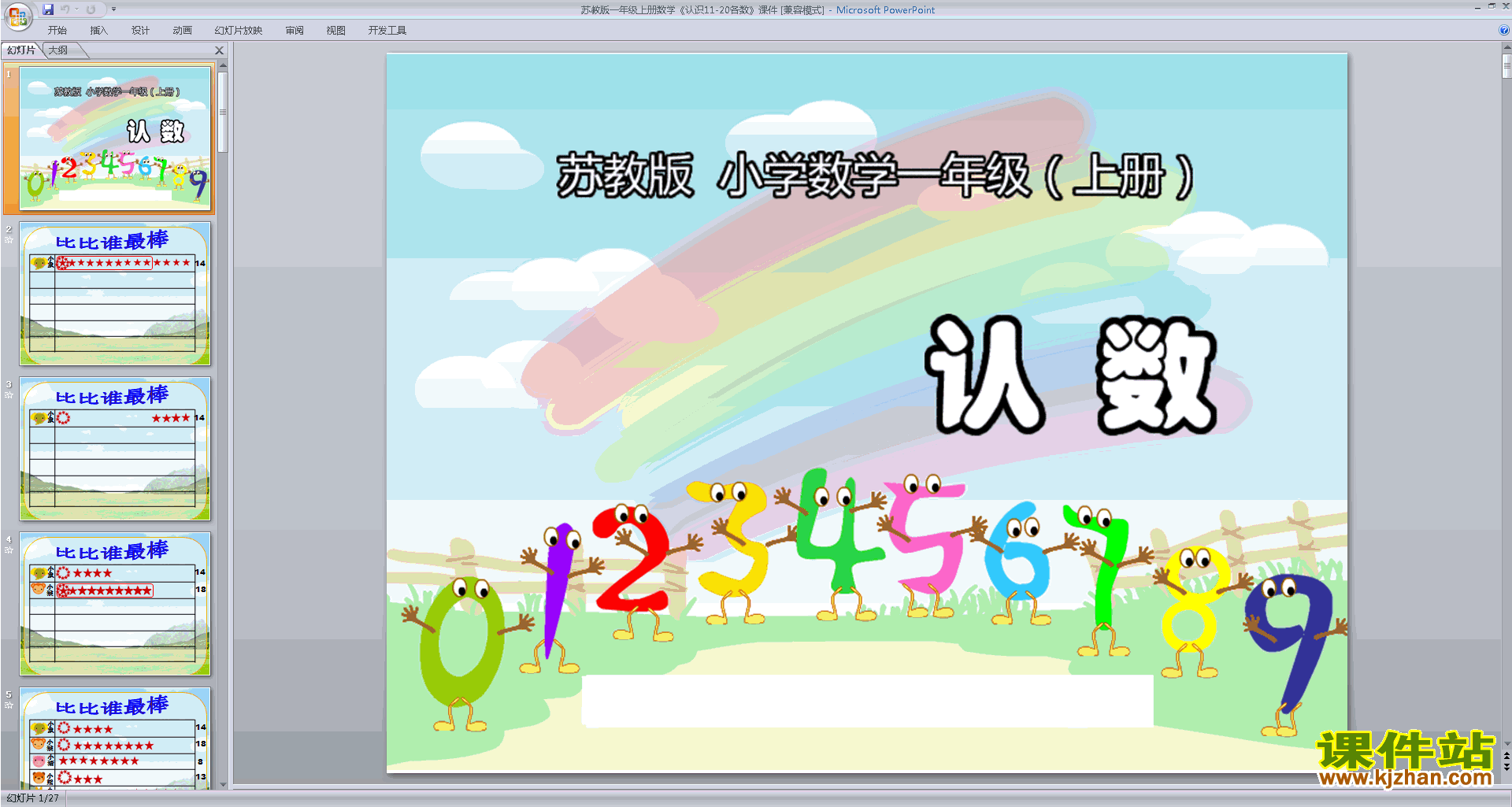Click the main editor vertical scrollbar thumb
The width and height of the screenshot is (1512, 807).
pyautogui.click(x=1506, y=66)
